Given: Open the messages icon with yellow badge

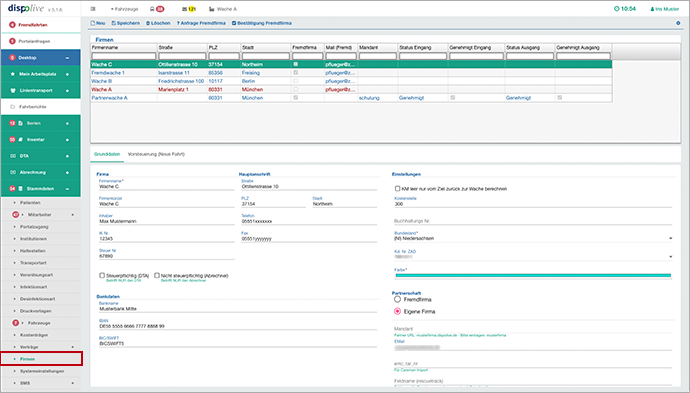Looking at the screenshot, I should coord(189,9).
